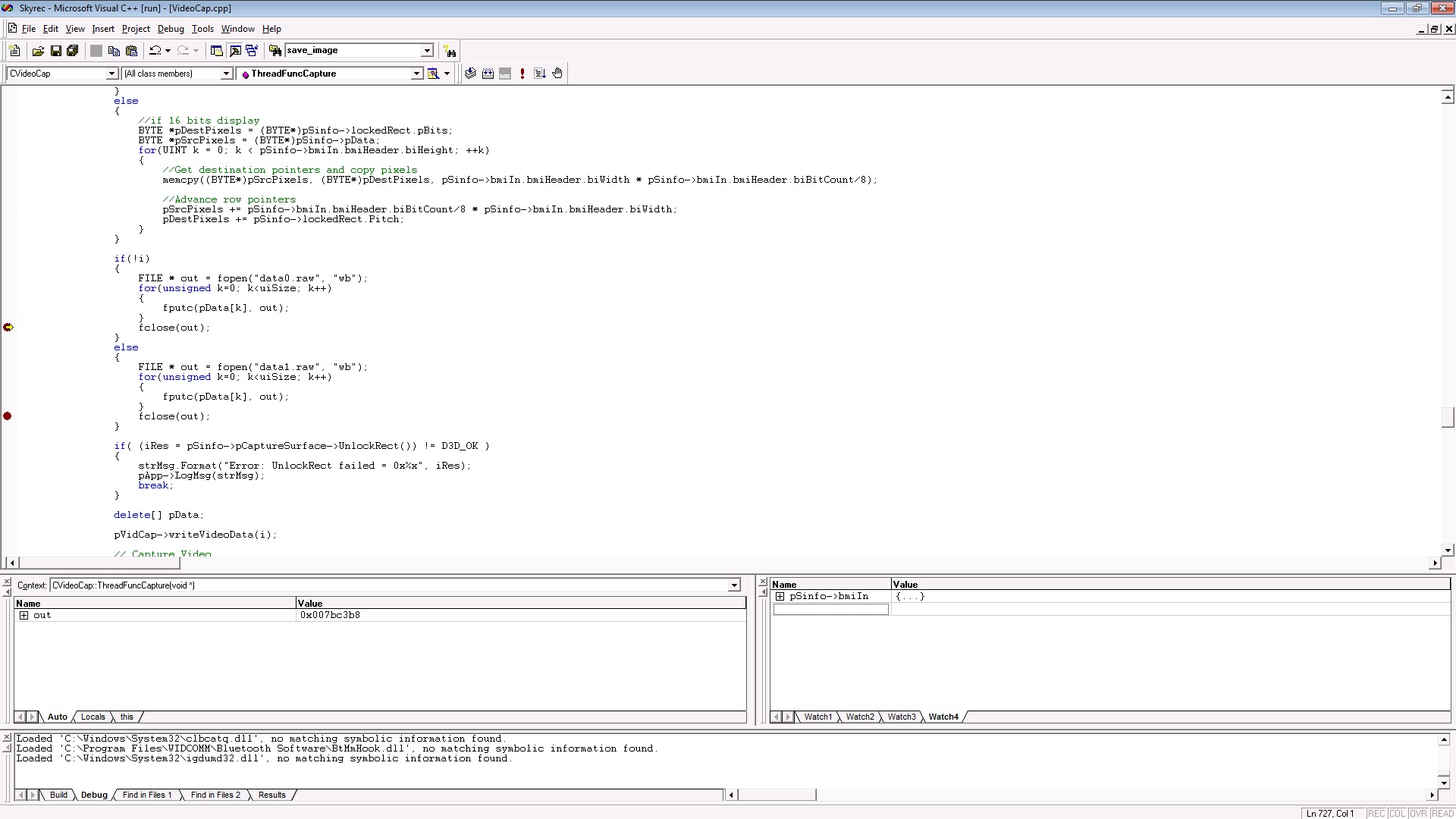Expand the pSinfo->bmiIn watch entry

click(780, 596)
